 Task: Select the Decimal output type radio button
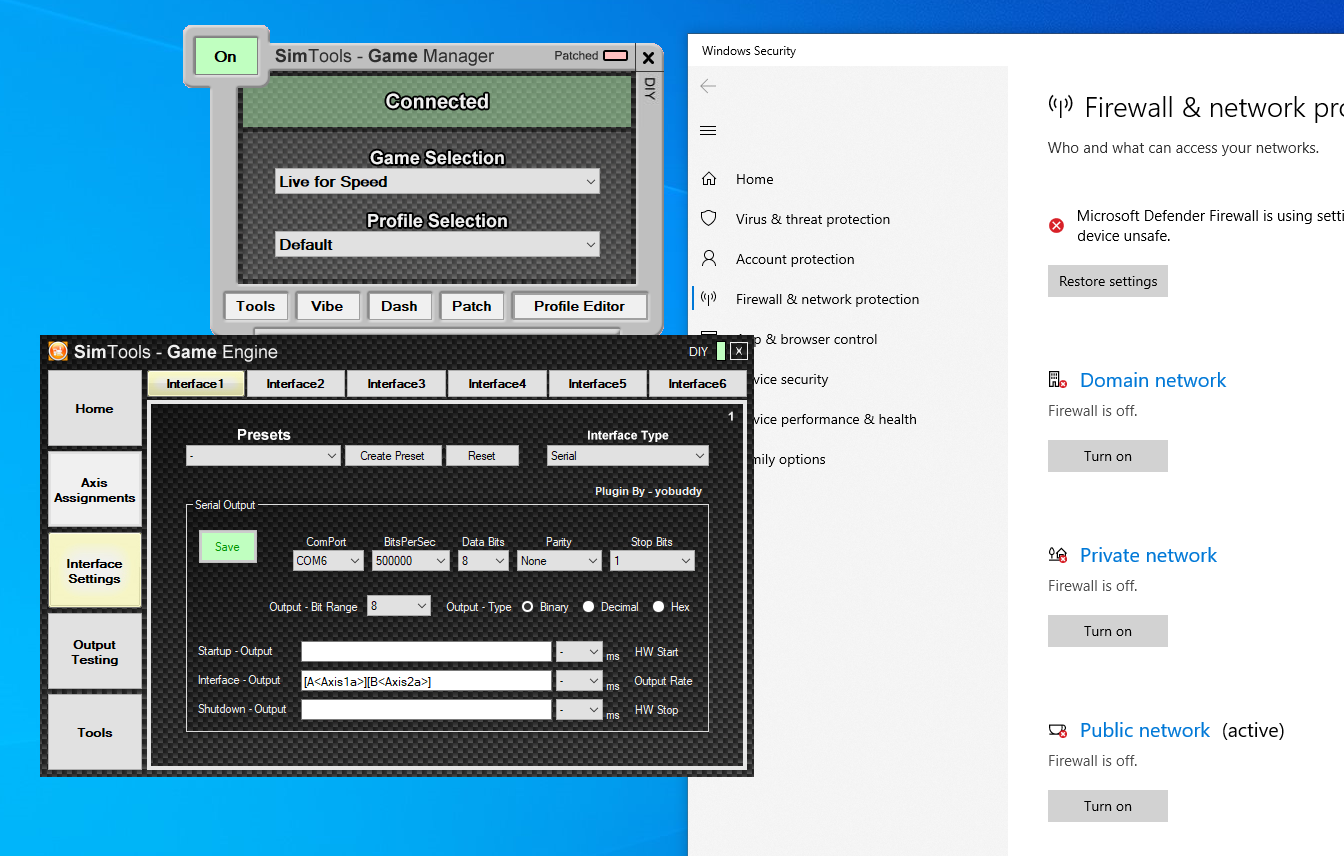click(x=588, y=607)
